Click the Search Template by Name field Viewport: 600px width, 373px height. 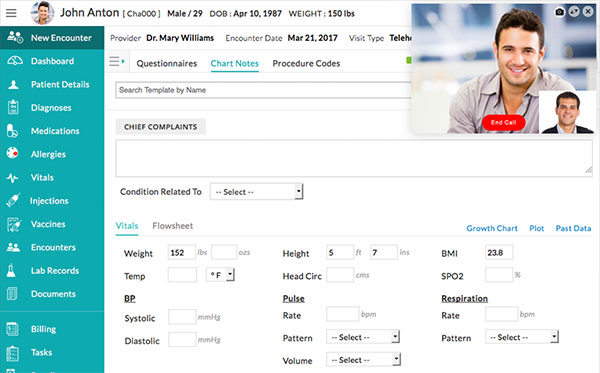[x=264, y=90]
